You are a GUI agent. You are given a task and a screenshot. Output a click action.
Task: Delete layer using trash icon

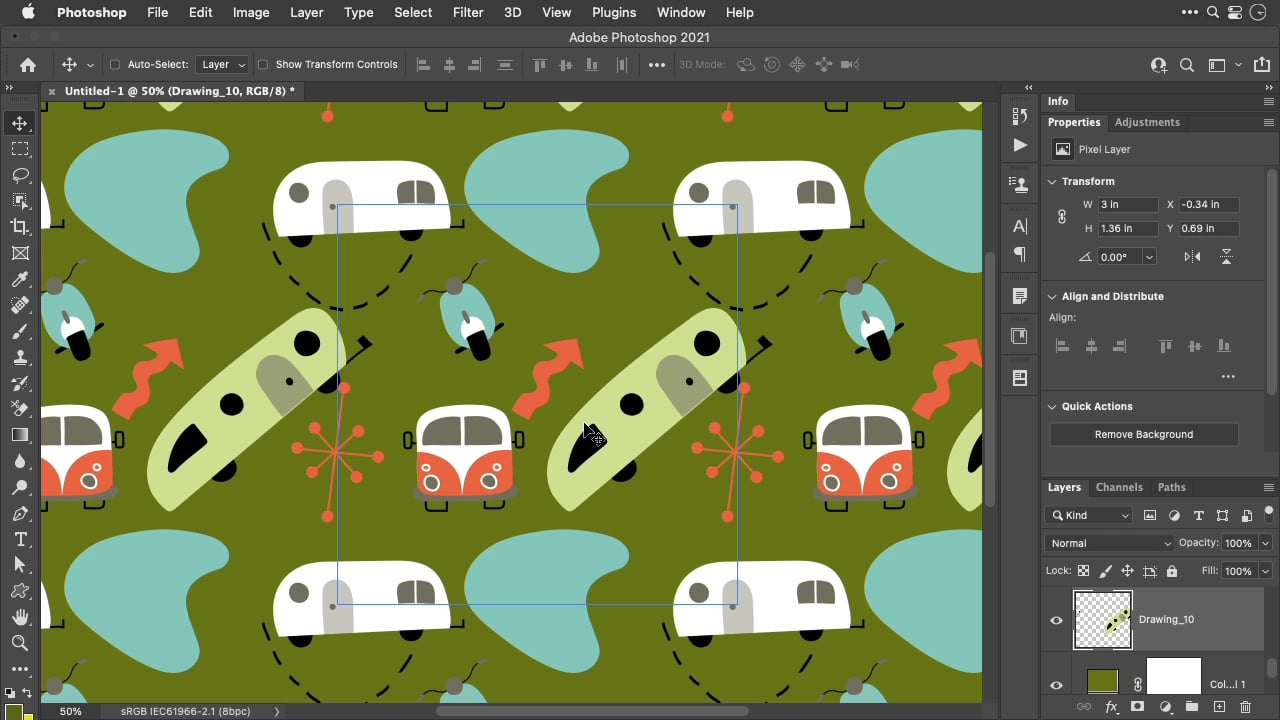(x=1245, y=707)
